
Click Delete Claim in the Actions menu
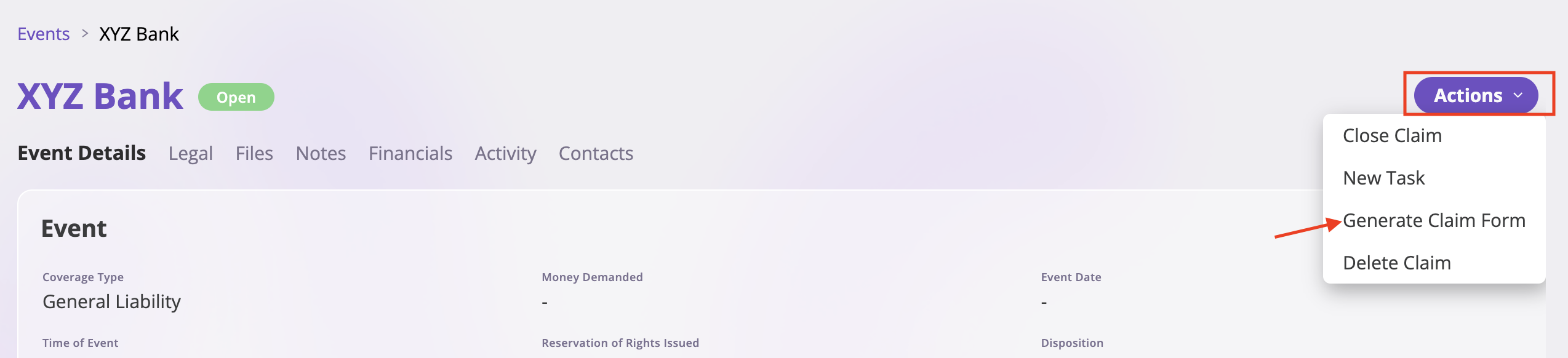coord(1397,263)
